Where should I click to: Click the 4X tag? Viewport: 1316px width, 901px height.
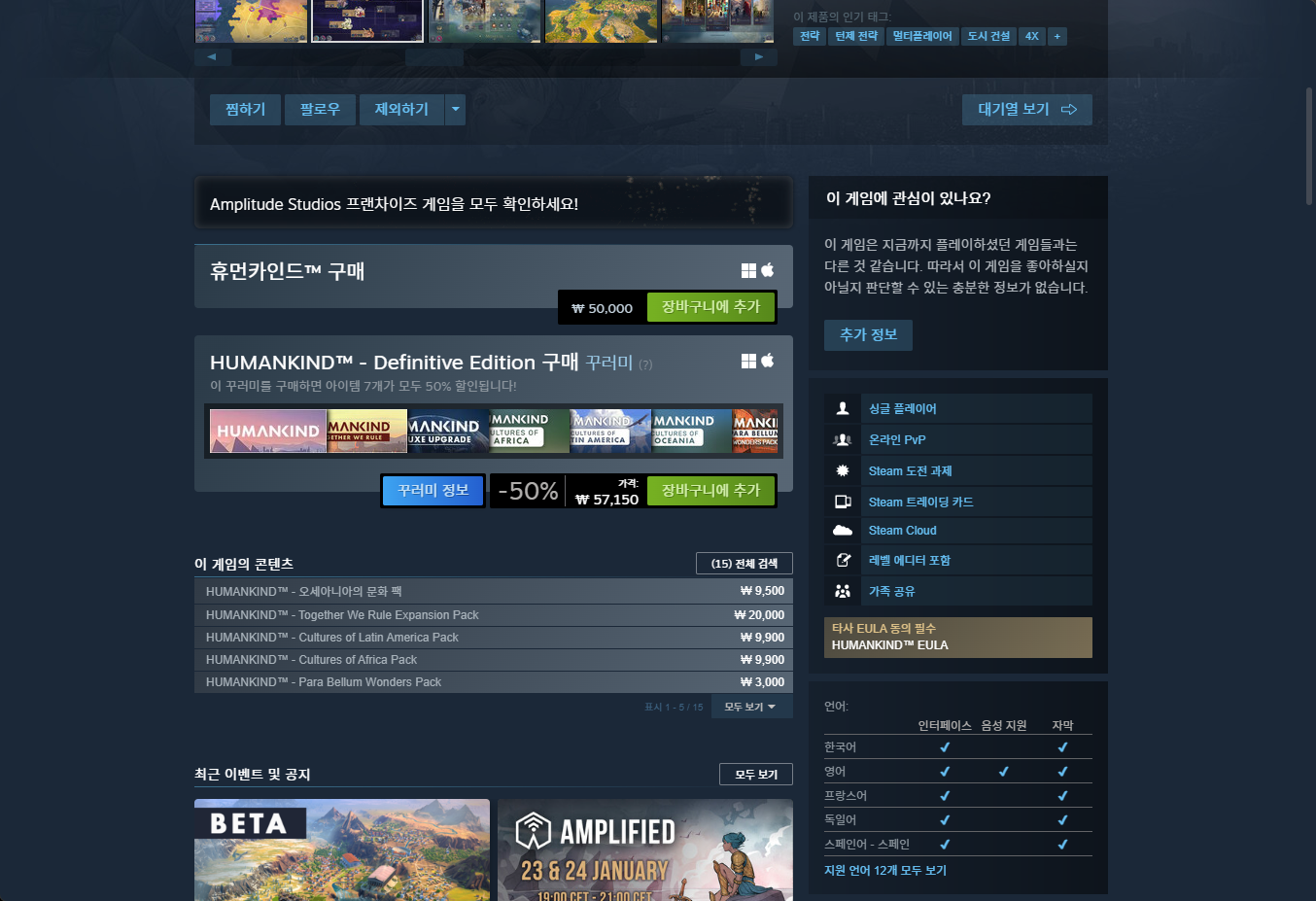[x=1031, y=36]
